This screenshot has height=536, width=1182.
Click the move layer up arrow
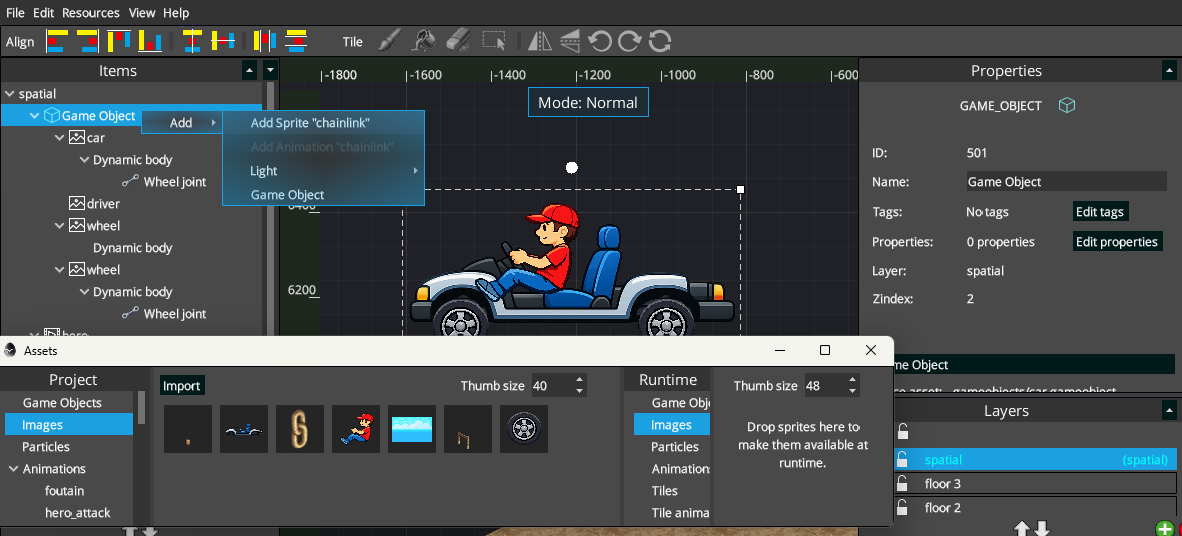[1022, 528]
